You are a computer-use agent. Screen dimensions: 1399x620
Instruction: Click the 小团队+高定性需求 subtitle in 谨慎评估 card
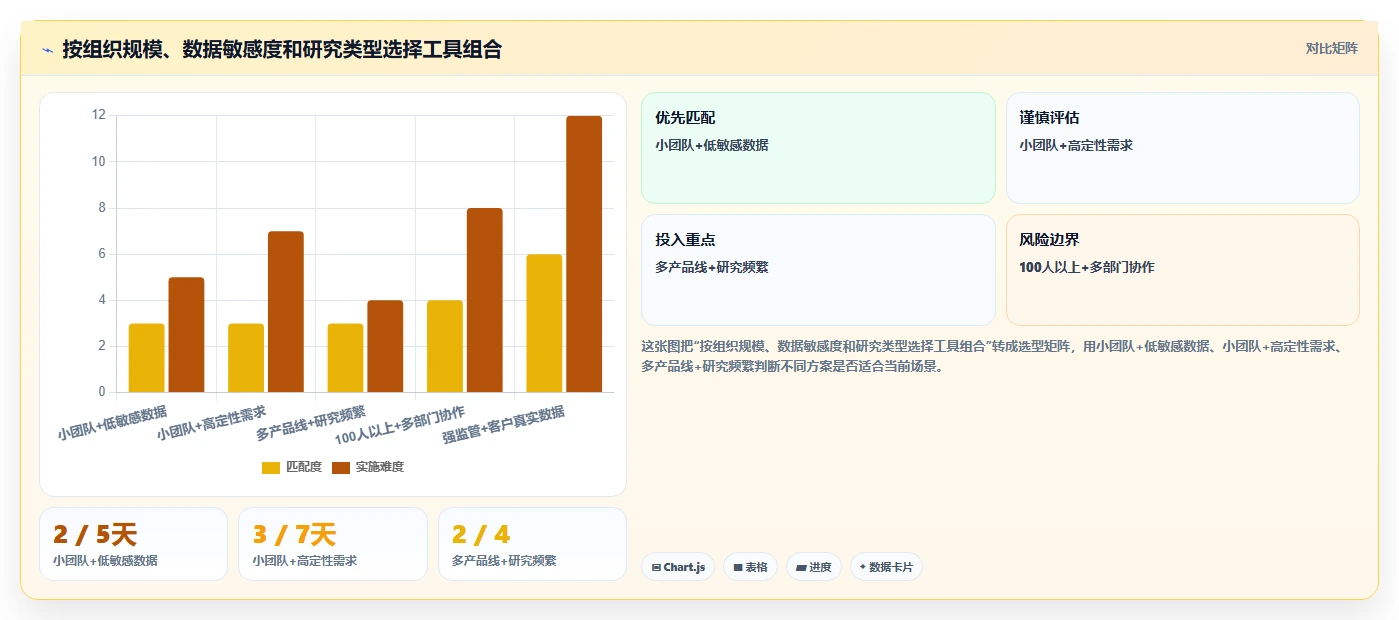1076,145
